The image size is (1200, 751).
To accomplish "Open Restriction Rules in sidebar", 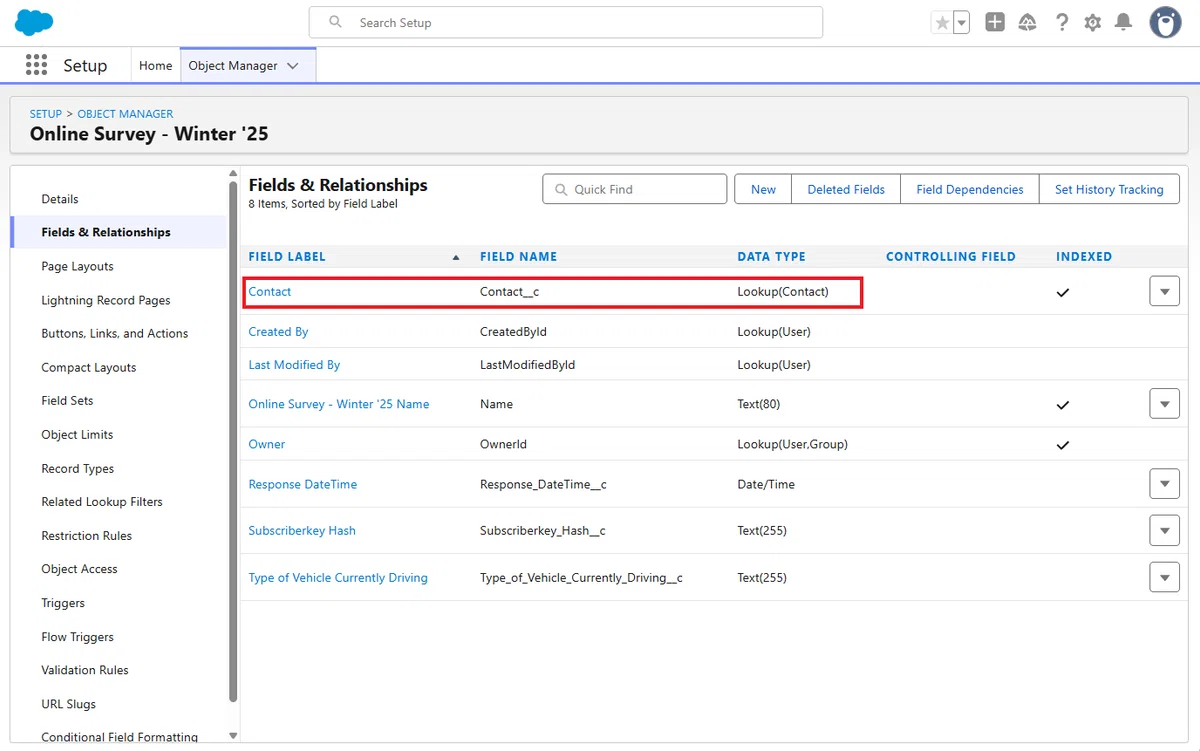I will pos(87,535).
